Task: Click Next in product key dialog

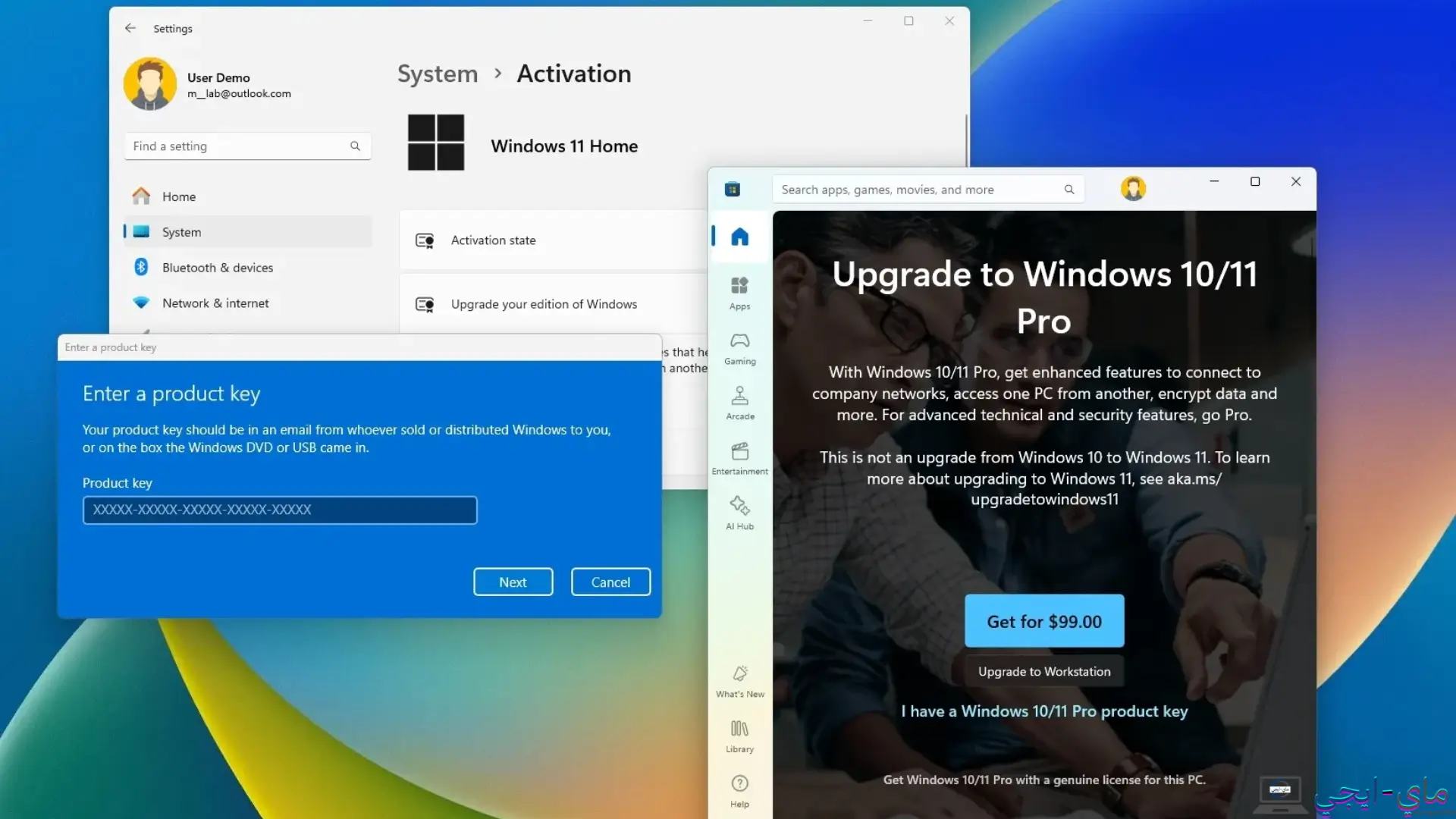Action: click(513, 582)
